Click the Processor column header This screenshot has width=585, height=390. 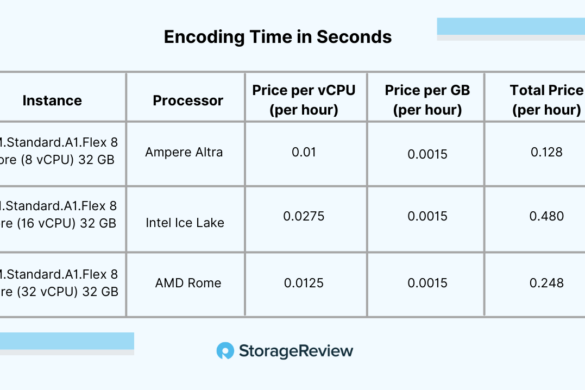tap(188, 100)
